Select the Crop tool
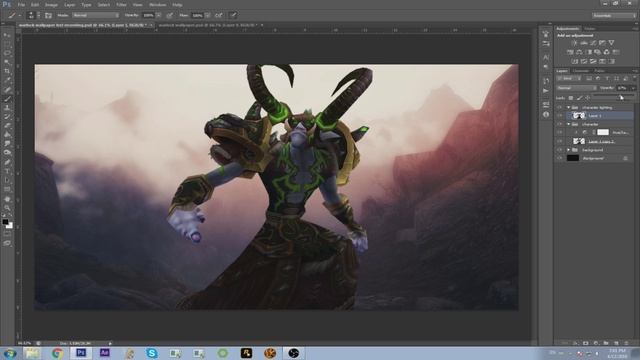The image size is (640, 360). (x=7, y=71)
